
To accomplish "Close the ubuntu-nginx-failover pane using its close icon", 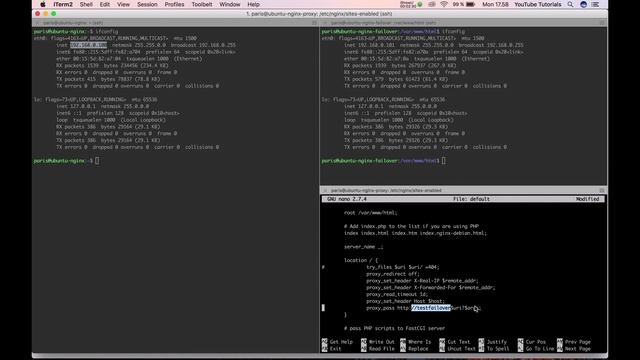I will coord(325,23).
